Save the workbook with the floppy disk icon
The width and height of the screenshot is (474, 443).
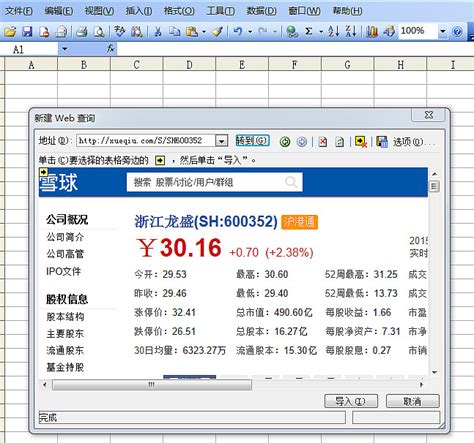[27, 32]
